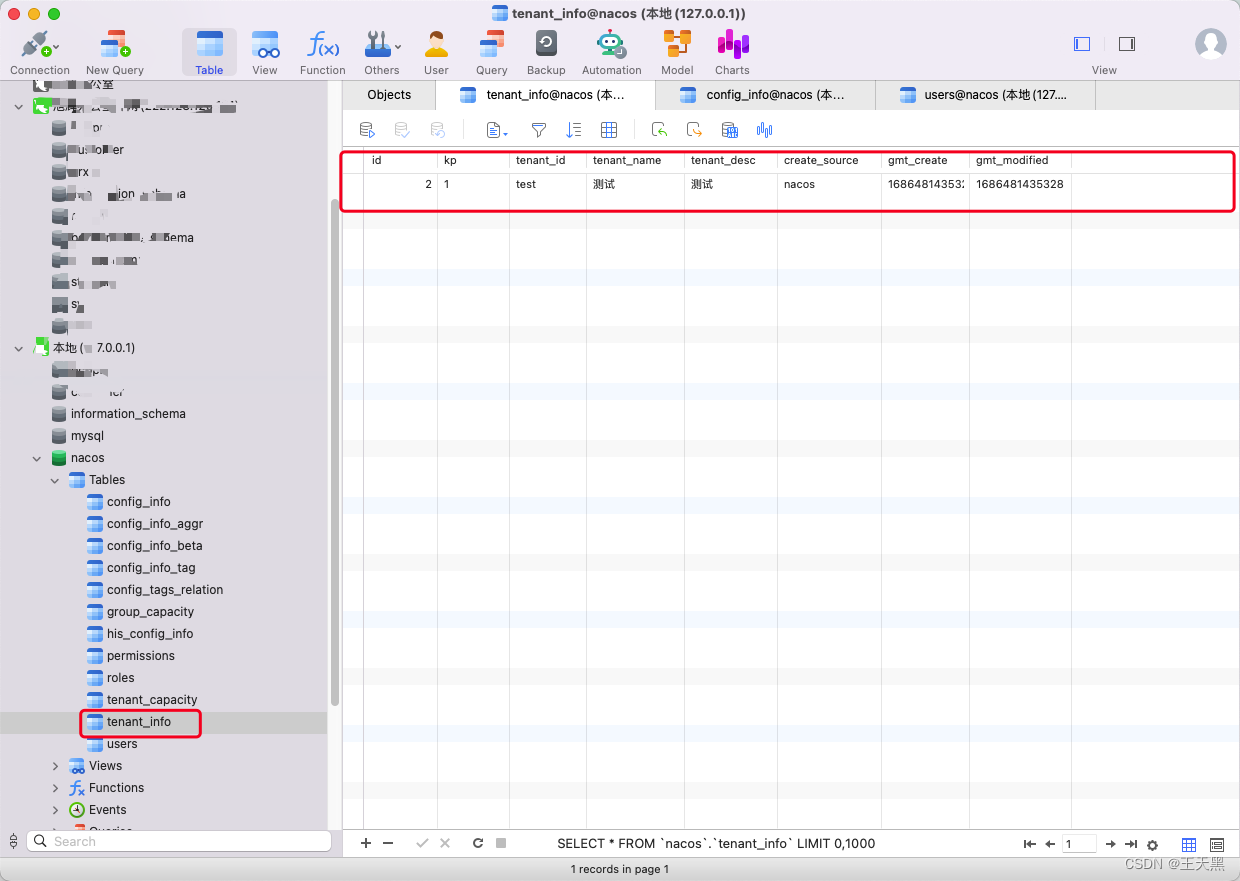The image size is (1240, 881).
Task: Open the Query toolbar icon
Action: click(x=491, y=52)
